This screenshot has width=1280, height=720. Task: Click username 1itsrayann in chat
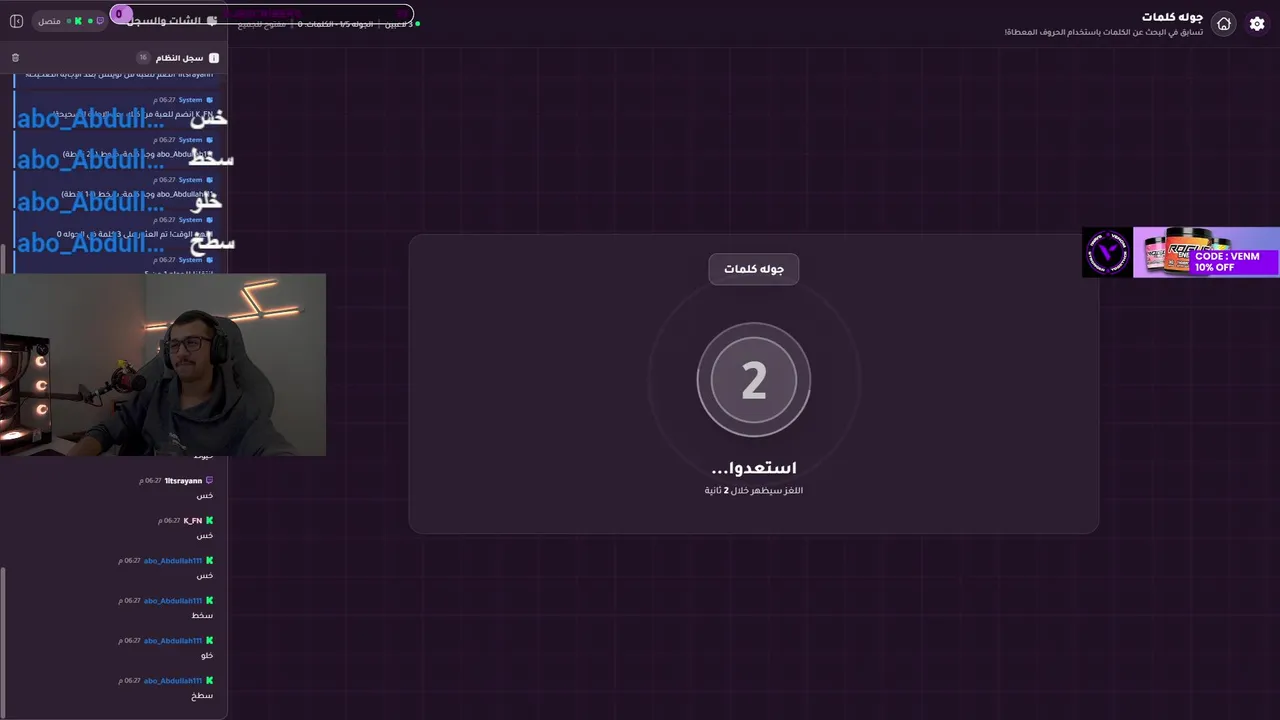tap(183, 481)
